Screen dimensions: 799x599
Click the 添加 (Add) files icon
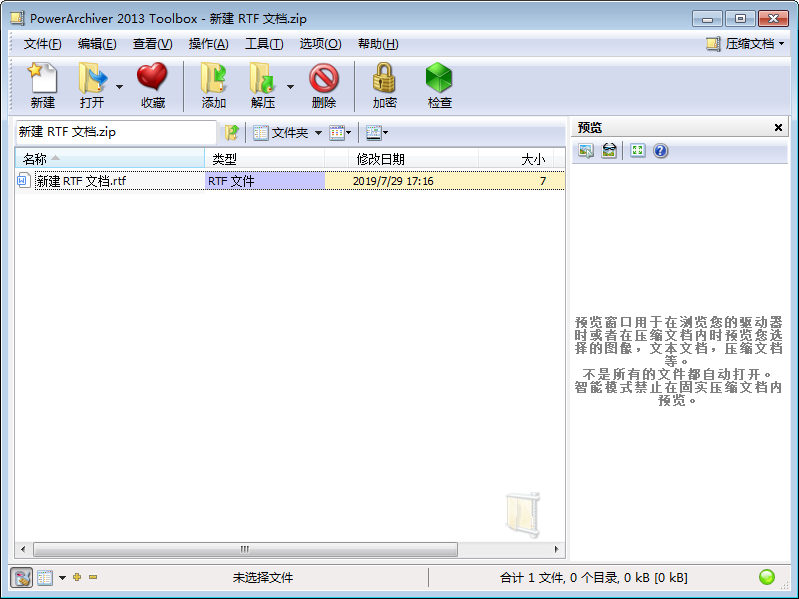click(x=214, y=85)
